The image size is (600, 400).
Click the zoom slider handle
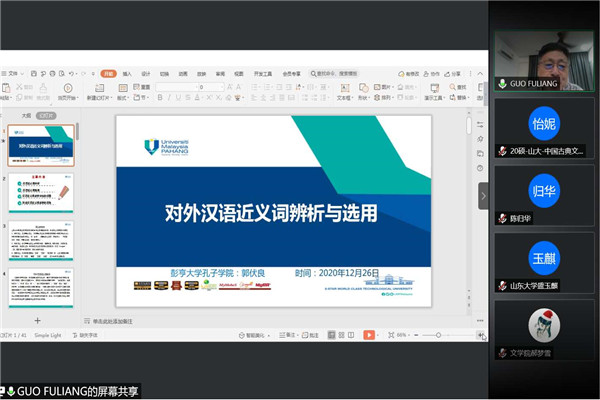tap(440, 334)
